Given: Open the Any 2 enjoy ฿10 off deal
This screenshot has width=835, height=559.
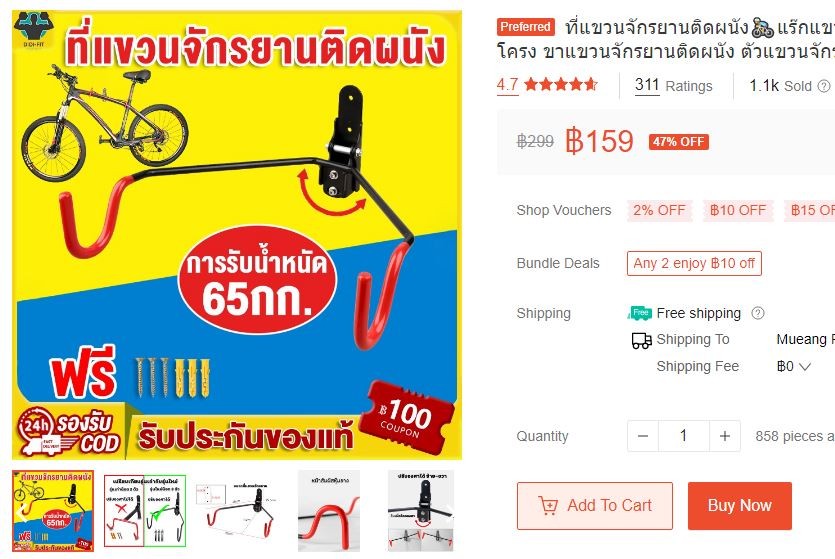Looking at the screenshot, I should [x=694, y=264].
